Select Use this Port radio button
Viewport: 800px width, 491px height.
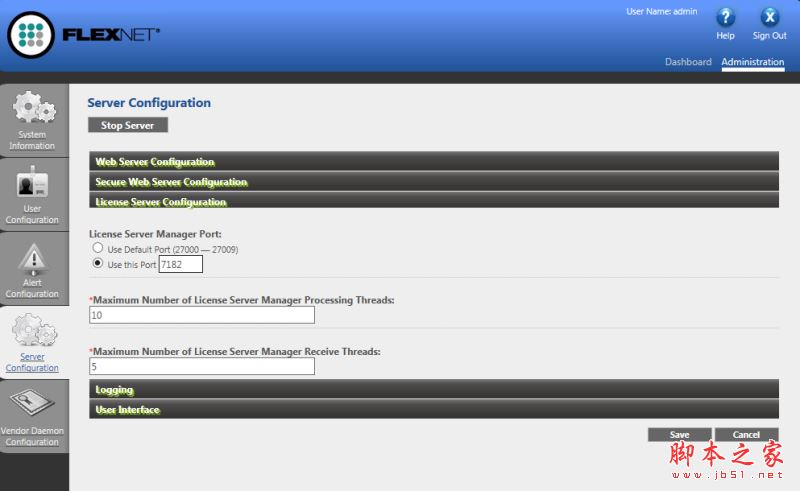(97, 263)
